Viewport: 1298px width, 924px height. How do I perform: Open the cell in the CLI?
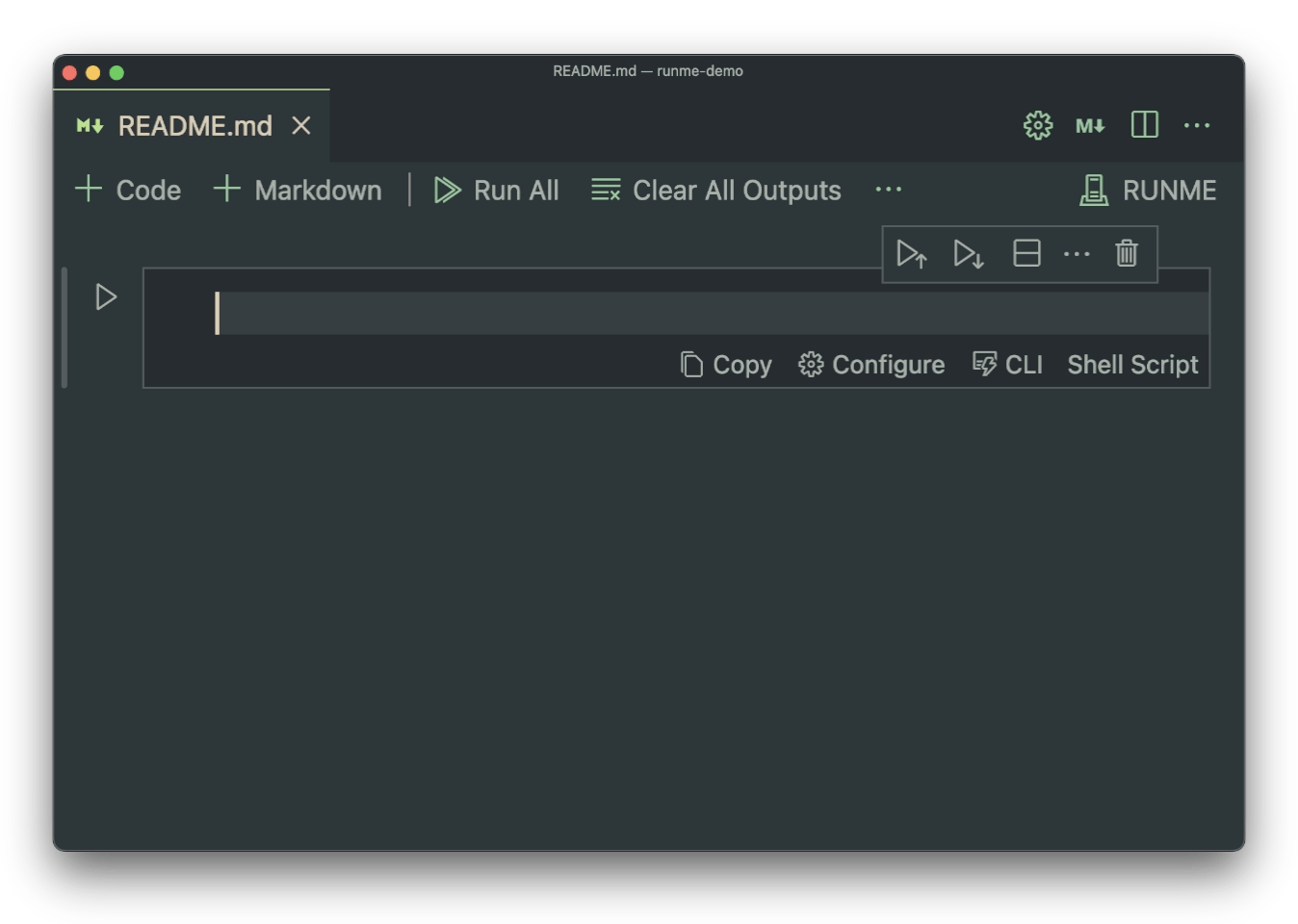pyautogui.click(x=1007, y=365)
